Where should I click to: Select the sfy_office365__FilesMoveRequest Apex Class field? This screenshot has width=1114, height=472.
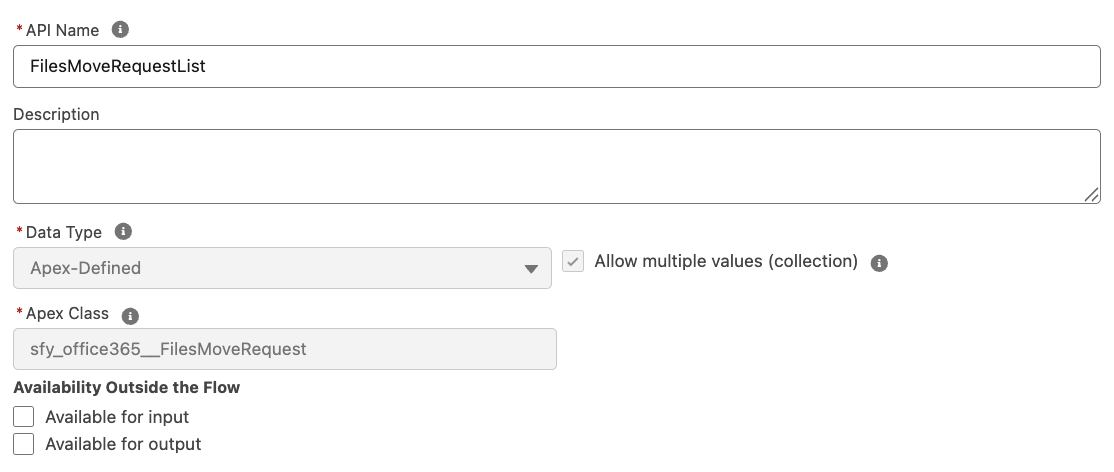(285, 349)
